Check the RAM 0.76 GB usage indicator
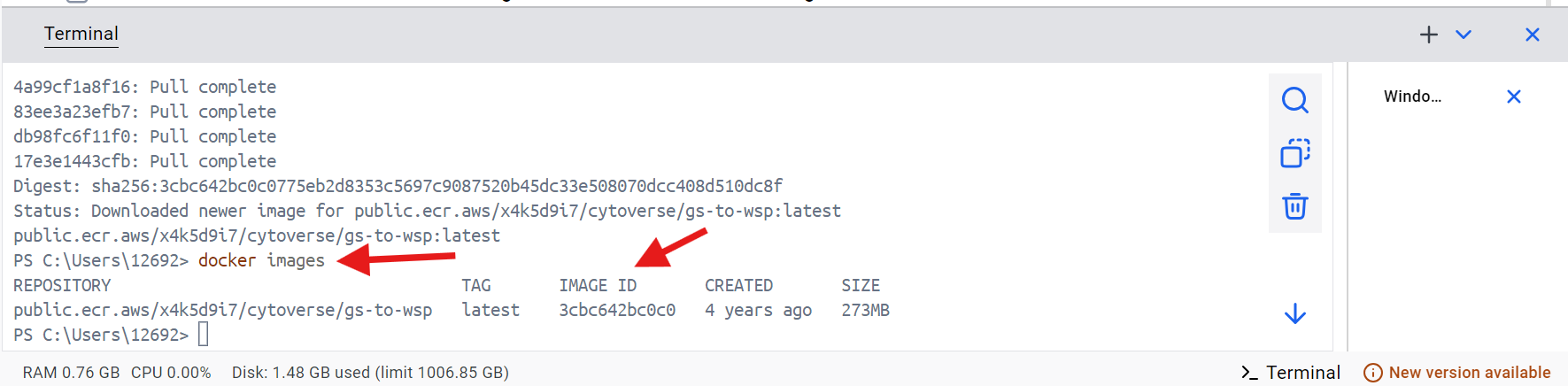Screen dimensions: 1568x386 [x=71, y=373]
